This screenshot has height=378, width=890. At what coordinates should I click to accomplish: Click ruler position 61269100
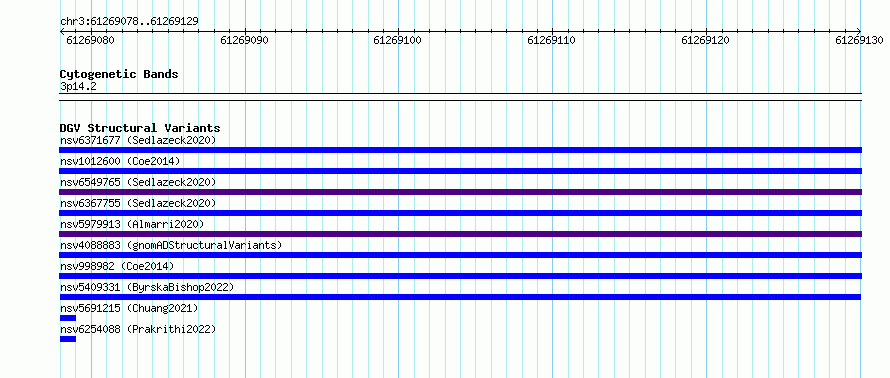[398, 40]
